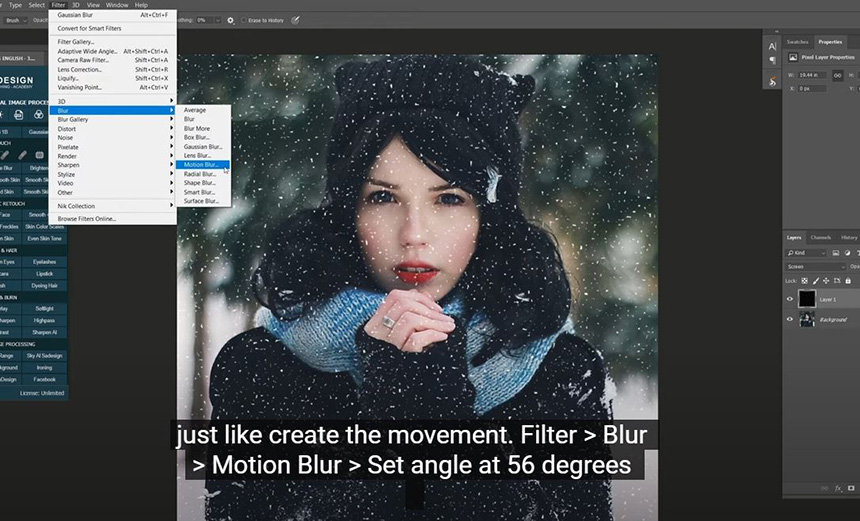
Task: Expand the Blur Gallery submenu
Action: (73, 119)
